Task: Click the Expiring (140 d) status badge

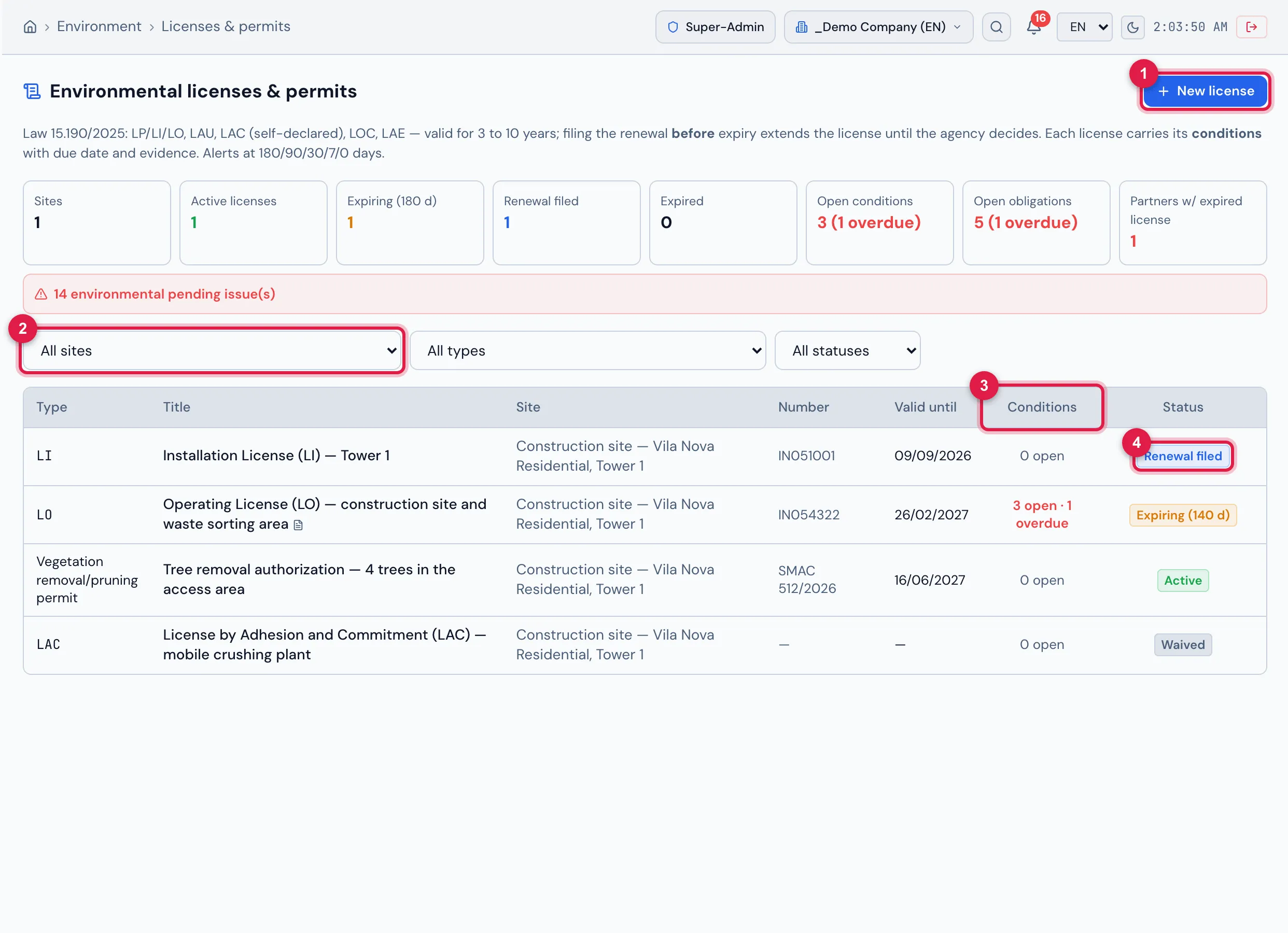Action: click(x=1182, y=516)
